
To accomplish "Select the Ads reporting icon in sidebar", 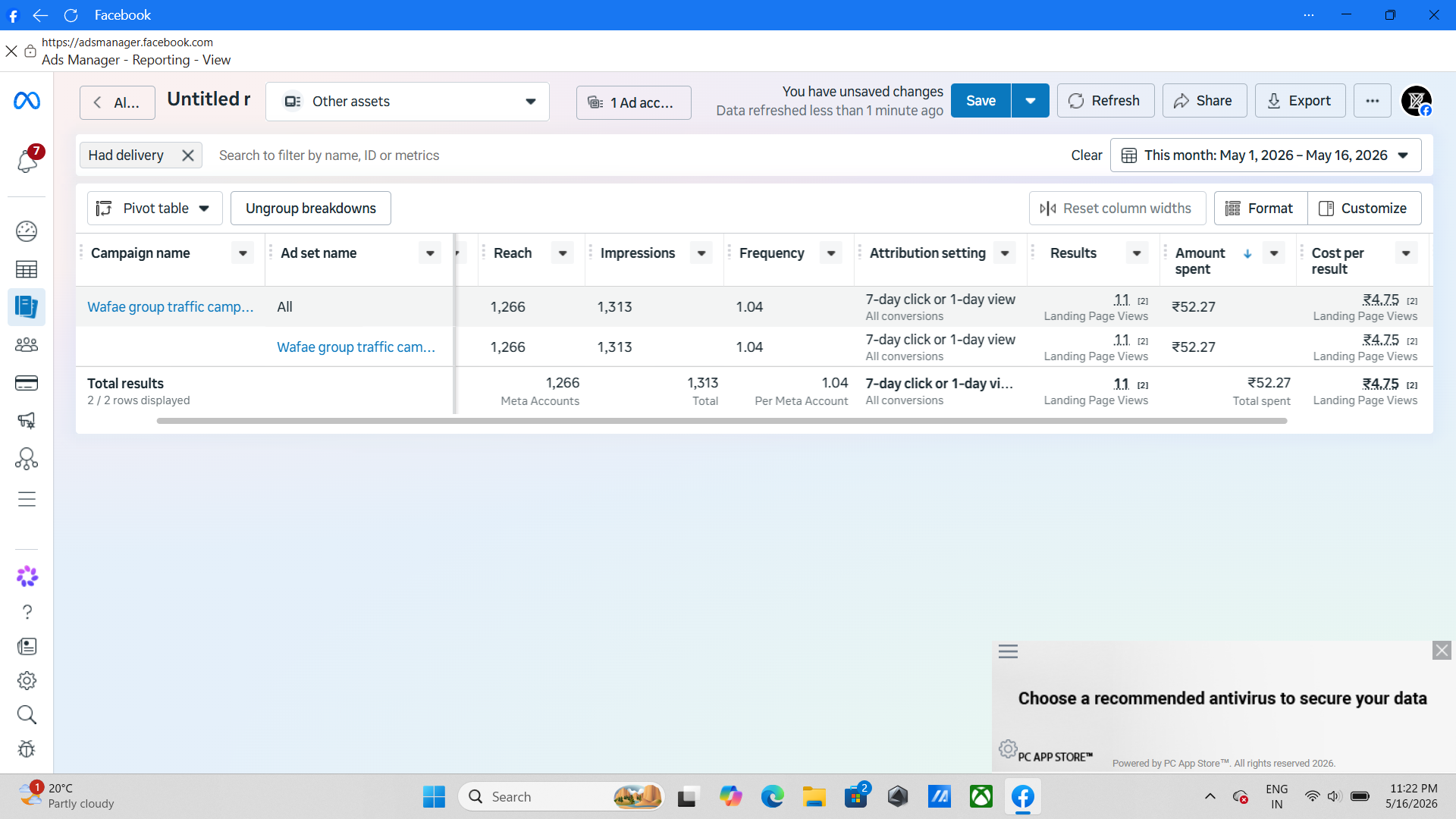I will 27,307.
